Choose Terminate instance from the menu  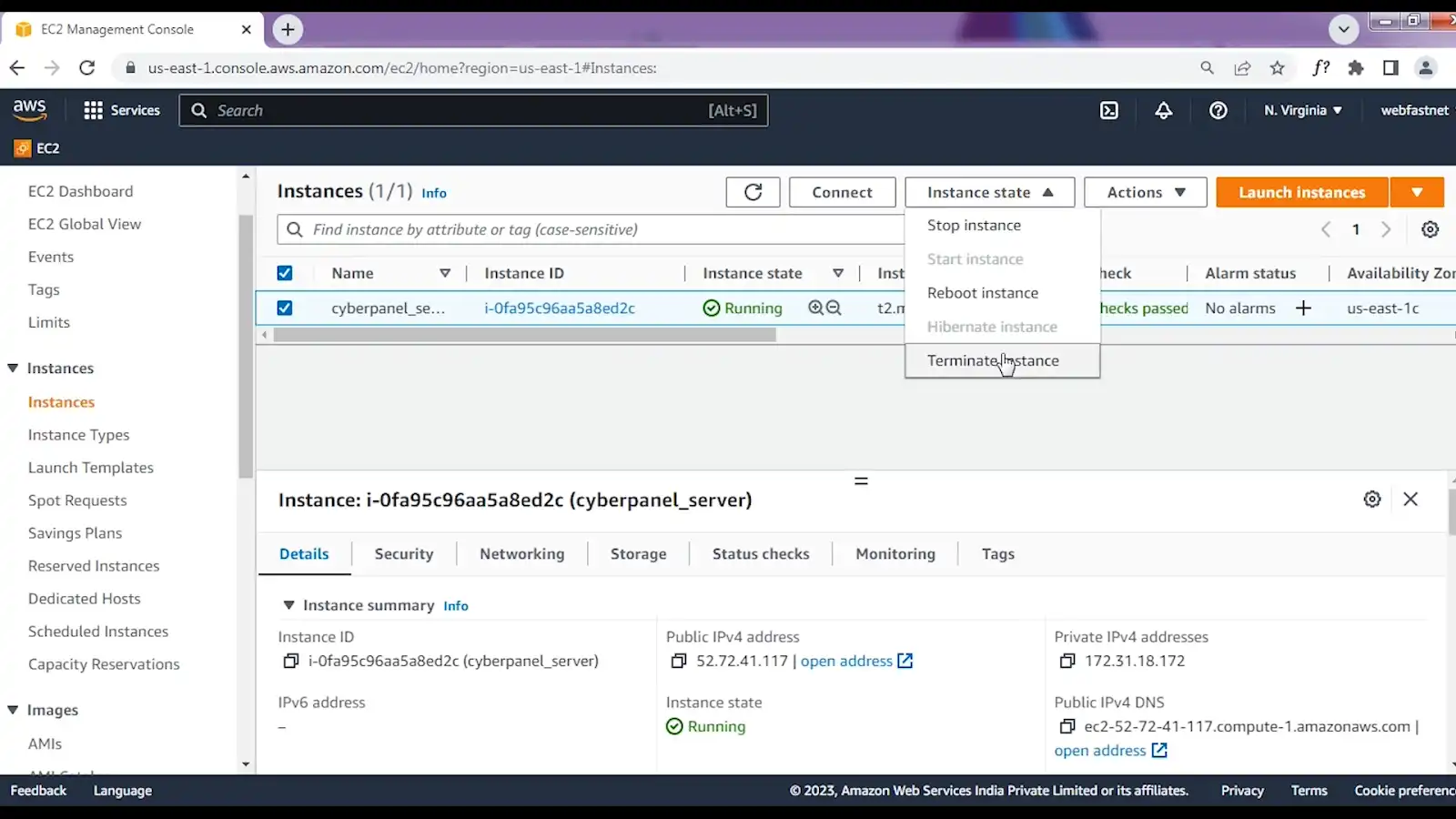[x=1002, y=360]
